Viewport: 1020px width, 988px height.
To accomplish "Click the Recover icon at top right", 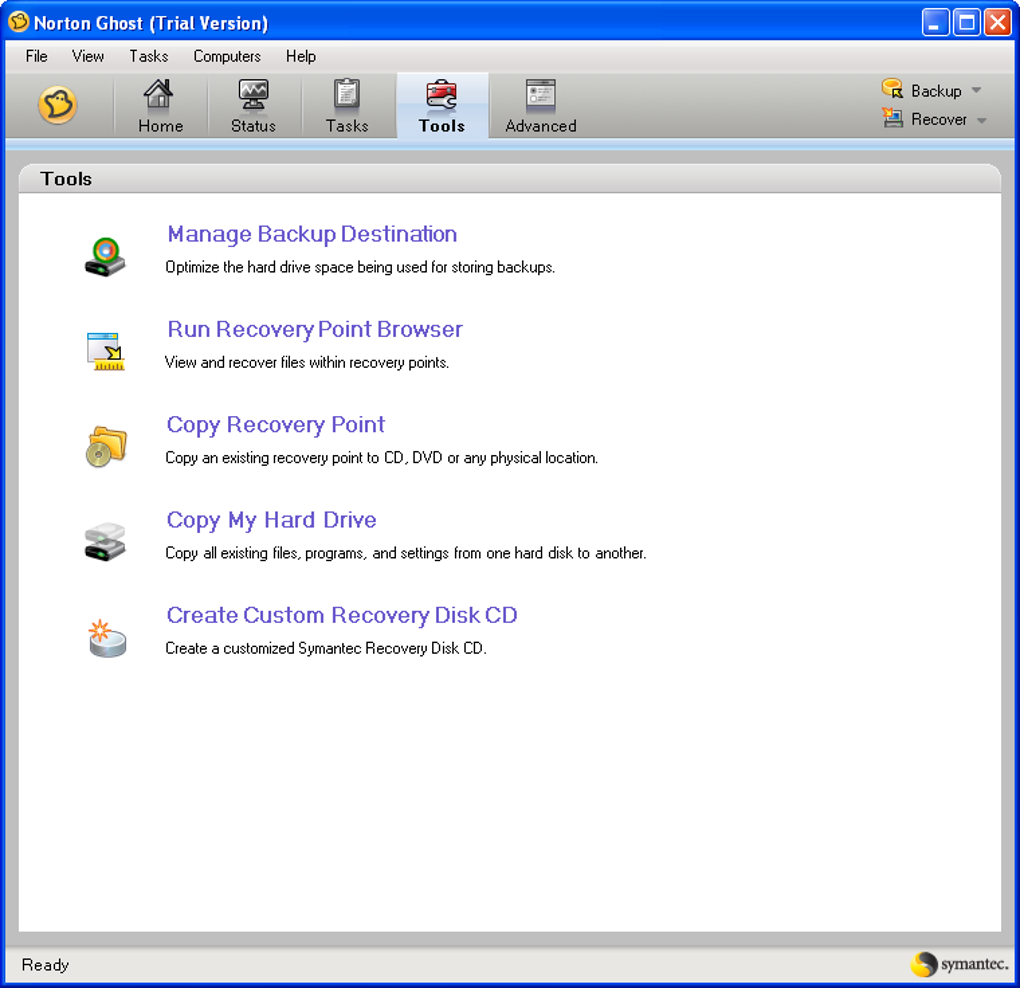I will pyautogui.click(x=892, y=118).
